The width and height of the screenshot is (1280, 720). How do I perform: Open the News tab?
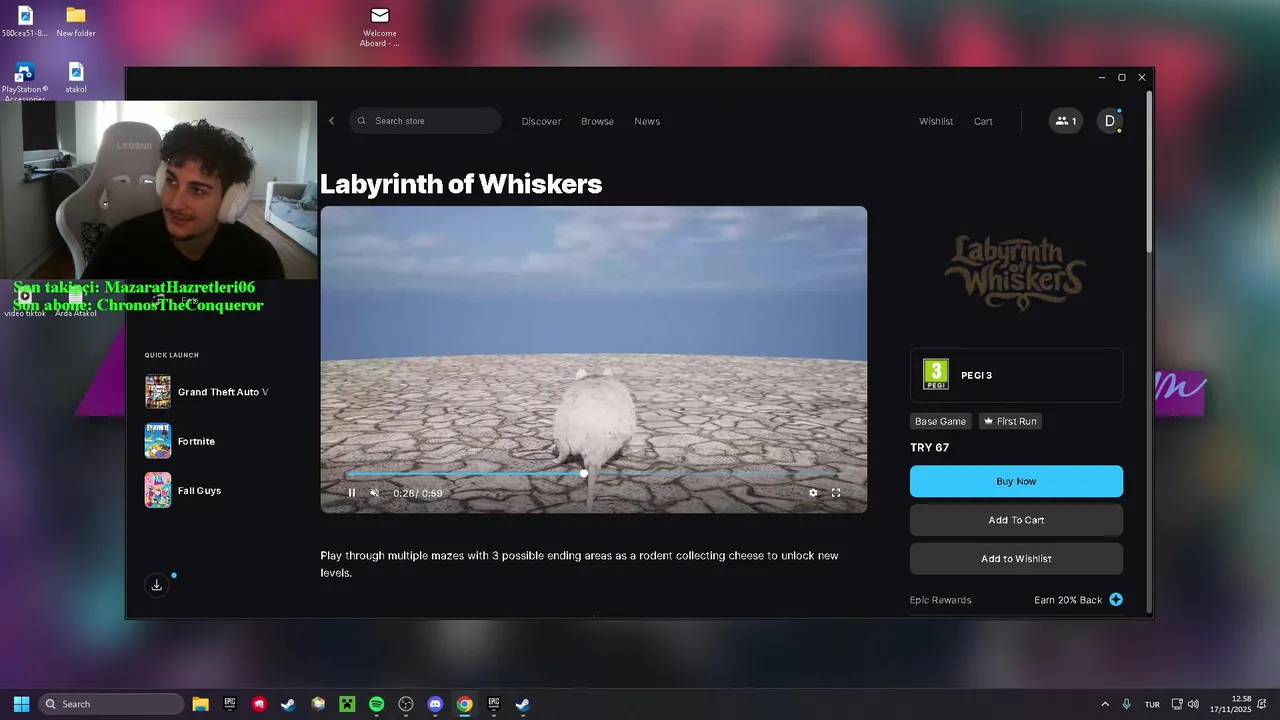pos(647,121)
